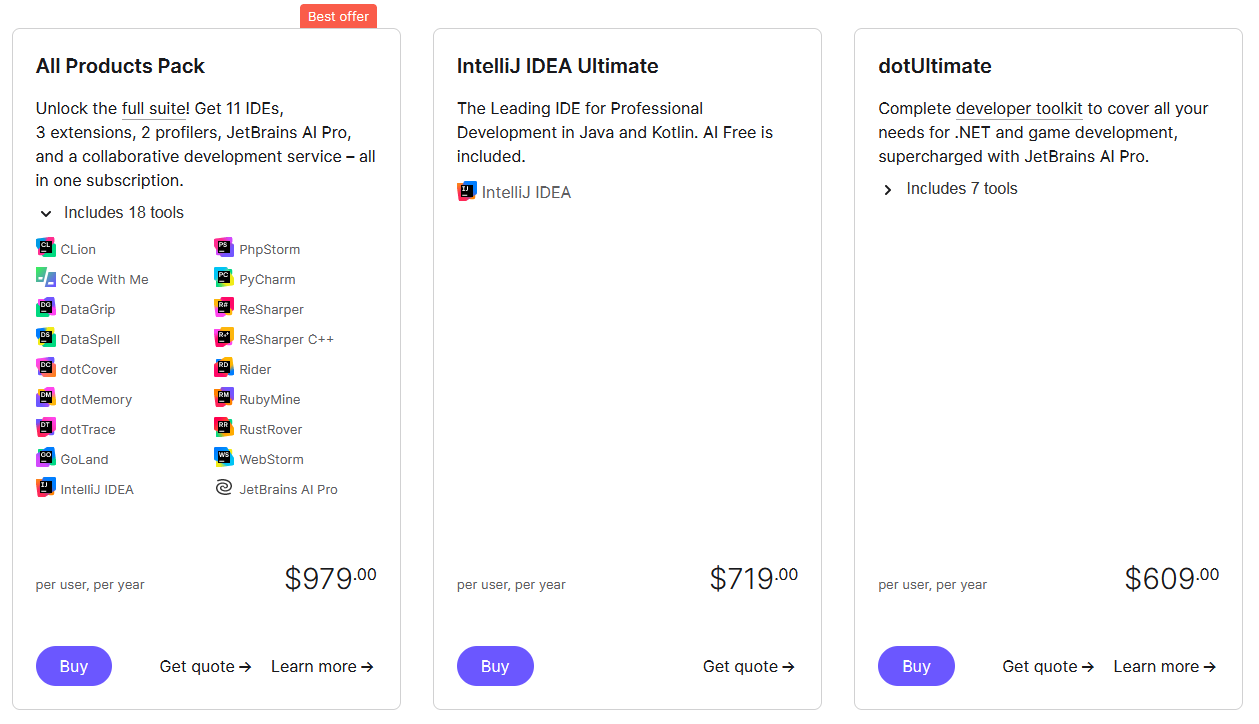This screenshot has width=1259, height=724.
Task: Select the DataGrip tool icon
Action: [x=44, y=308]
